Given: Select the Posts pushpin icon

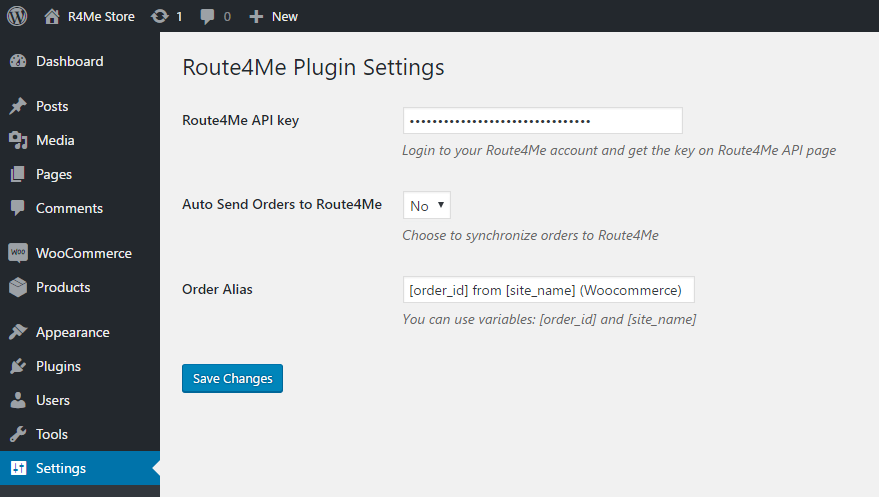Looking at the screenshot, I should [18, 106].
